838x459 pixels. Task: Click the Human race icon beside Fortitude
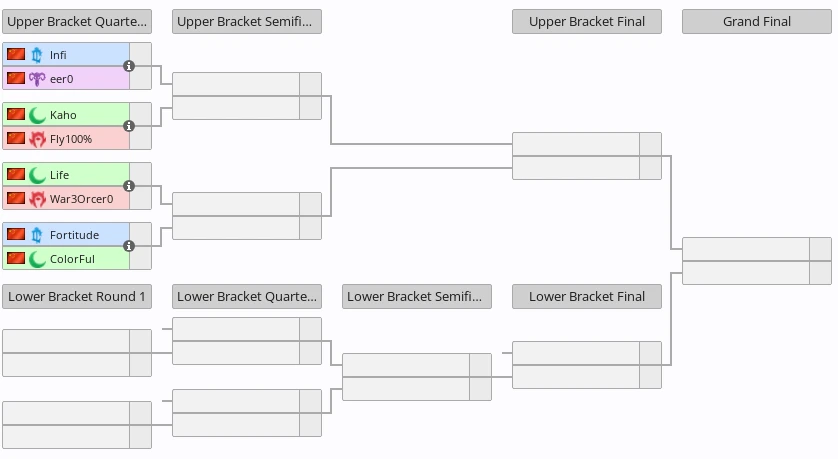tap(37, 234)
